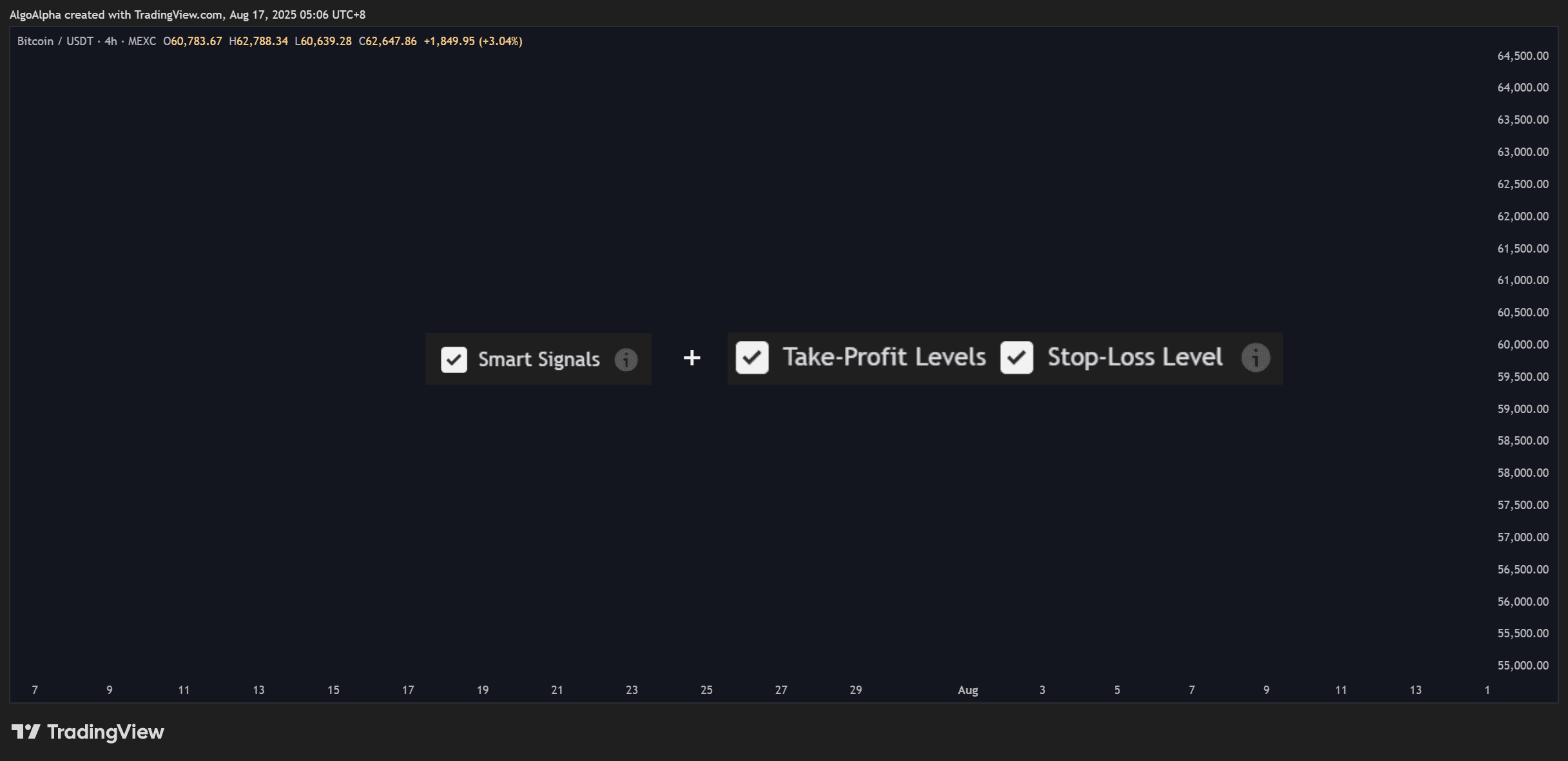This screenshot has height=761, width=1568.
Task: Click the 55,000.00 price scale label
Action: (1522, 666)
